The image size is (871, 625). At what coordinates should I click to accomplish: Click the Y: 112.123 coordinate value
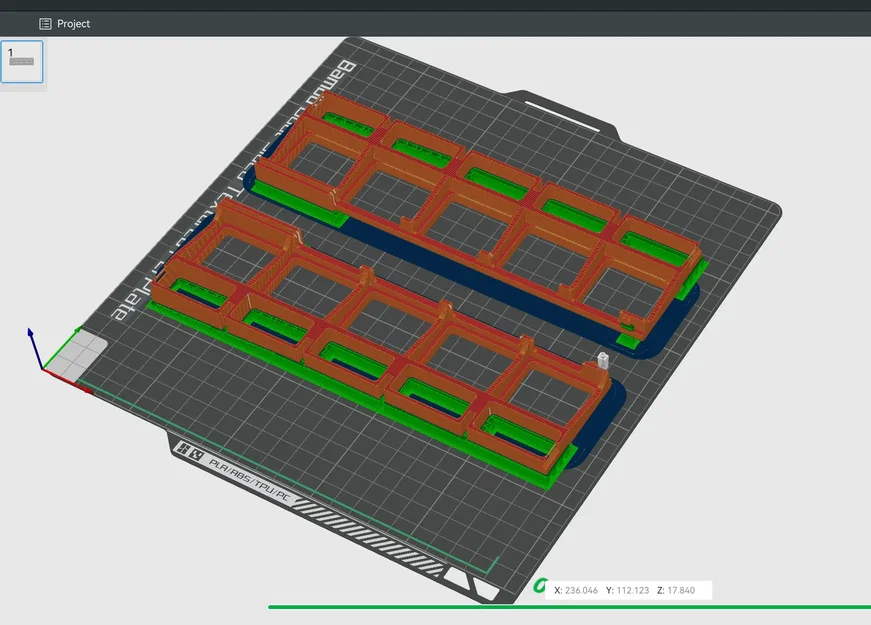pos(627,590)
